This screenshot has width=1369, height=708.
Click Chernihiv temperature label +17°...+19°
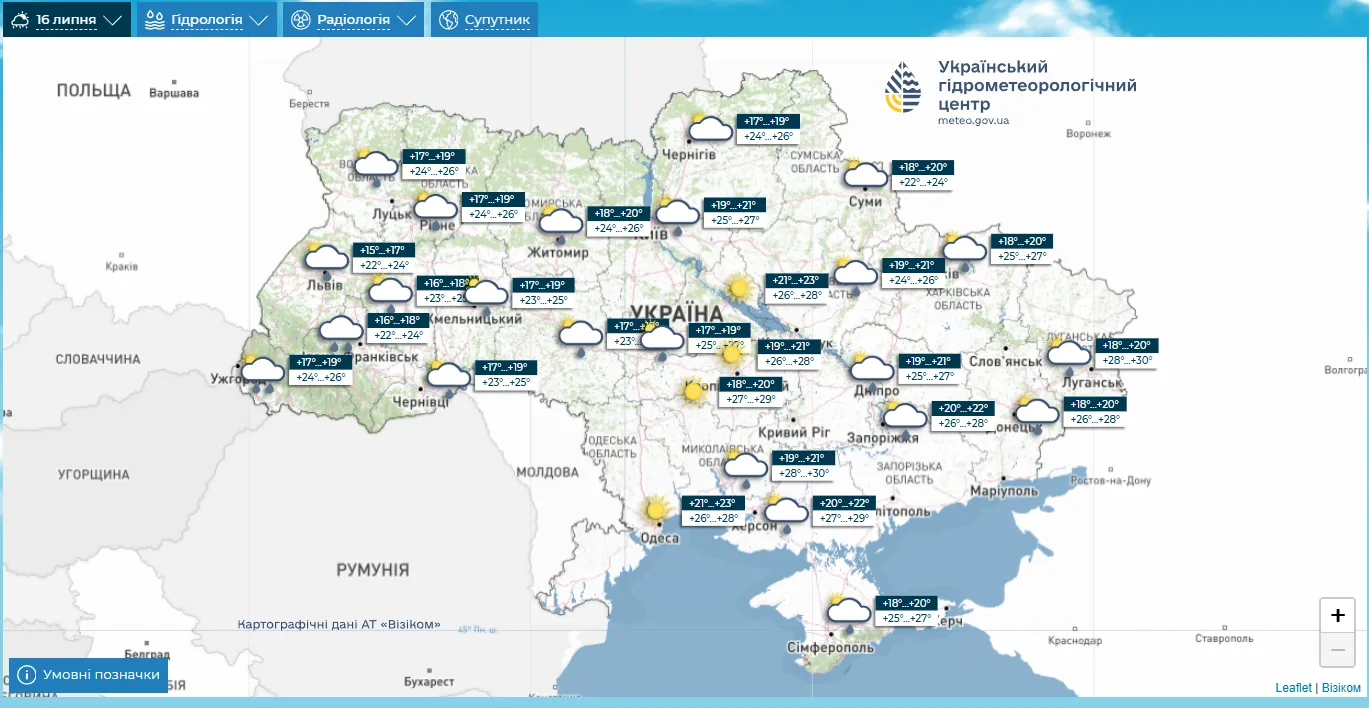pos(768,121)
